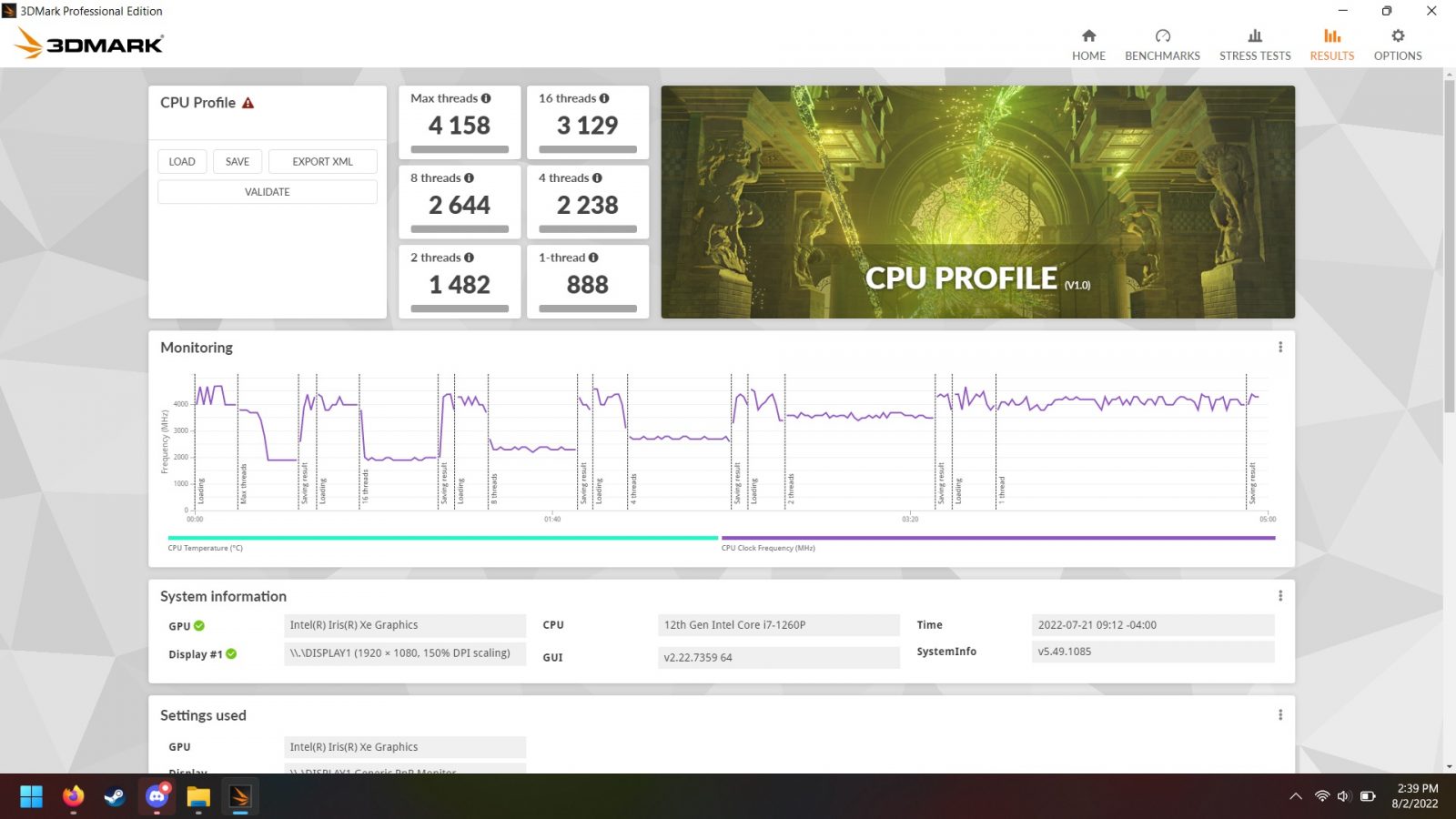Screen dimensions: 1456x819
Task: Click the 4 threads score 2 238
Action: coord(588,206)
